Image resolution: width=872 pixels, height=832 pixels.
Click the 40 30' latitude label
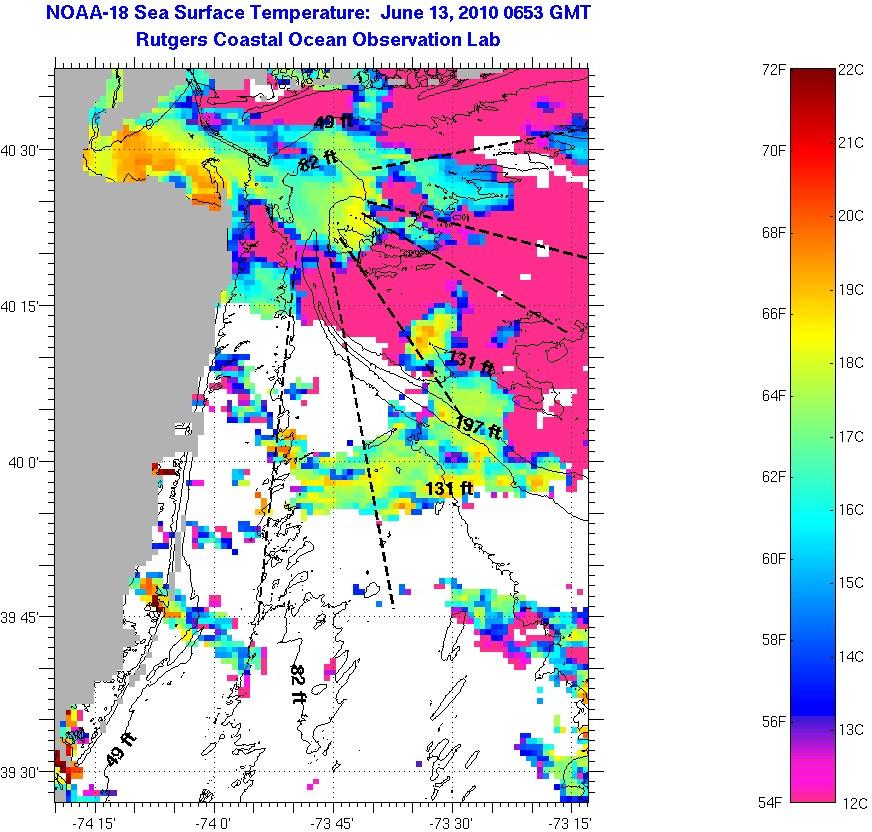(x=20, y=151)
